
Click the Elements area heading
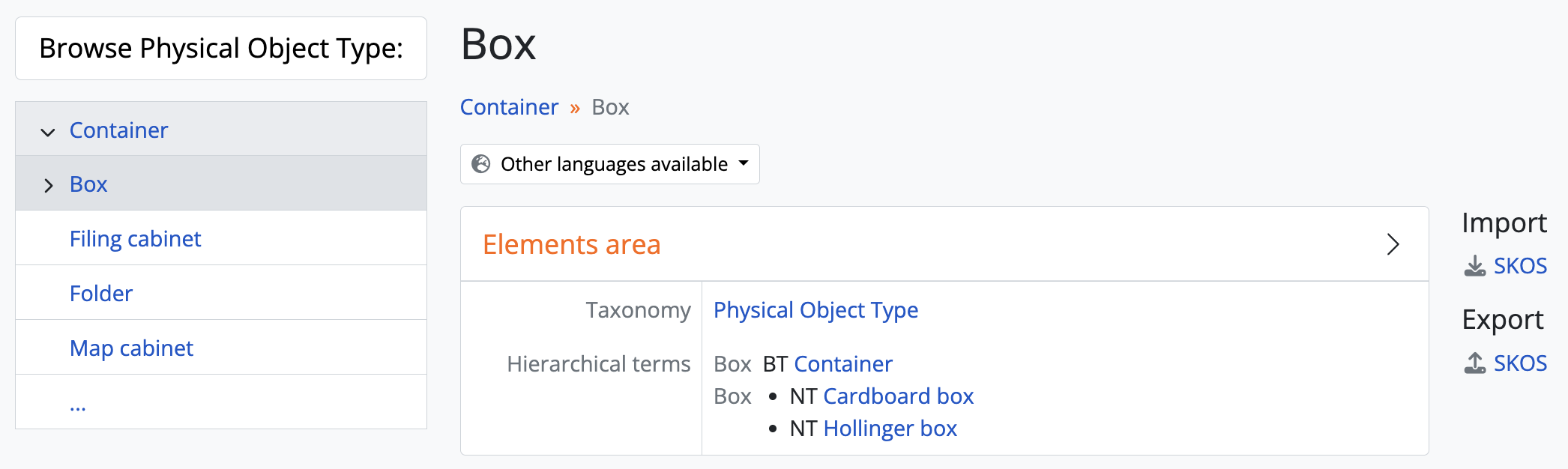(571, 245)
